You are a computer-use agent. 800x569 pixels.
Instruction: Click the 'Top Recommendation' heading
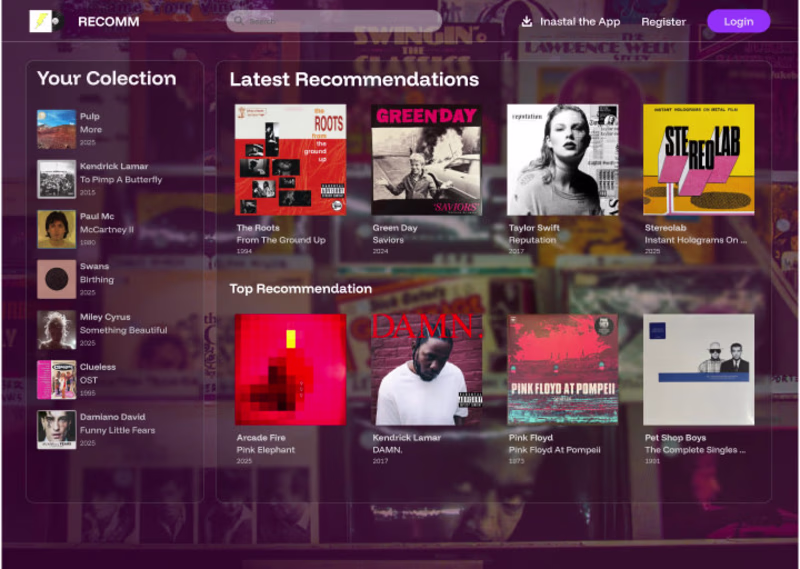[x=301, y=289]
